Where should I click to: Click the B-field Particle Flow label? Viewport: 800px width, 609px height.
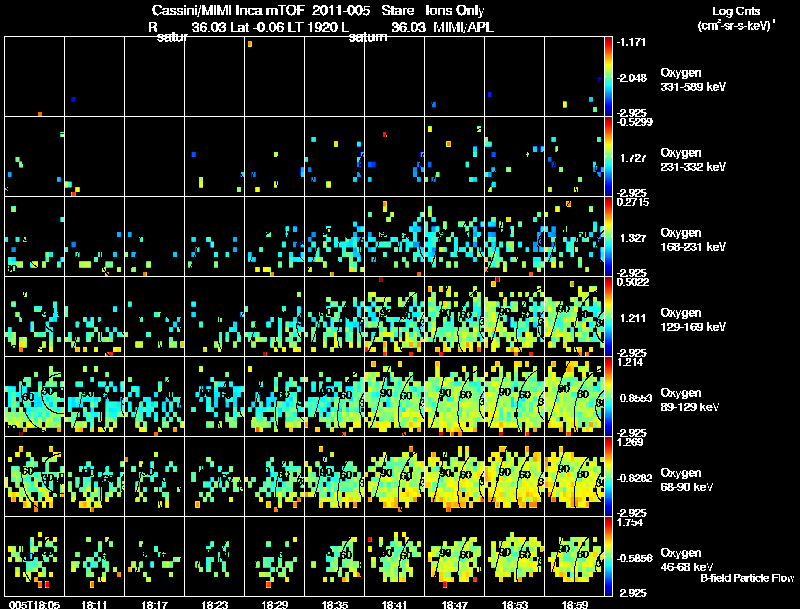coord(747,578)
